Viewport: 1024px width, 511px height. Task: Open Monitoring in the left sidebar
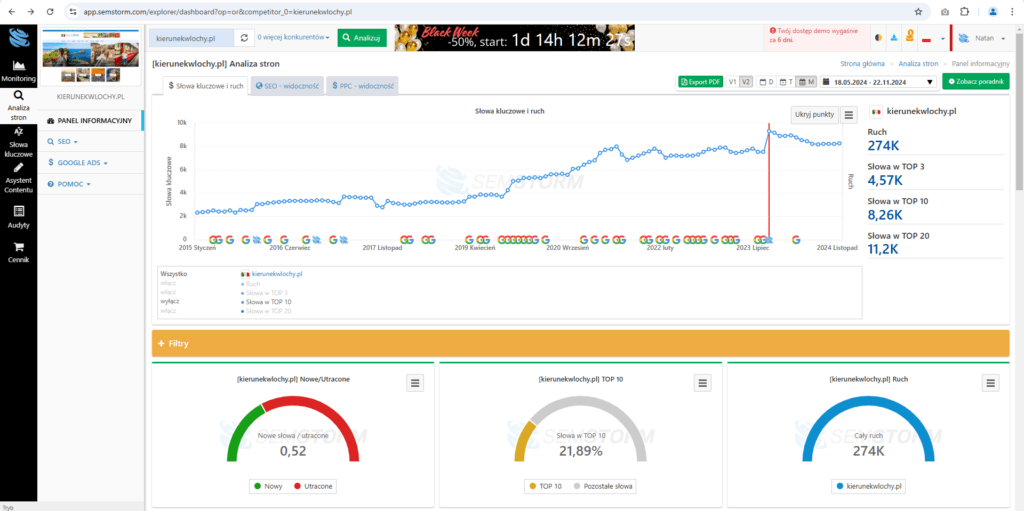coord(18,71)
